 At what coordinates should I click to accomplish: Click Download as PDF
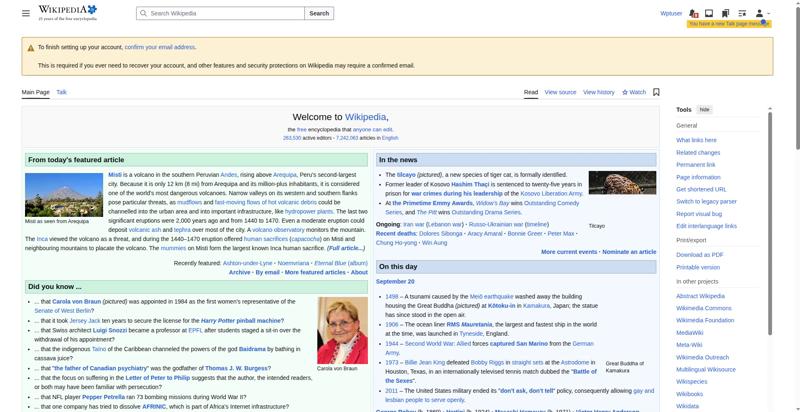point(699,255)
